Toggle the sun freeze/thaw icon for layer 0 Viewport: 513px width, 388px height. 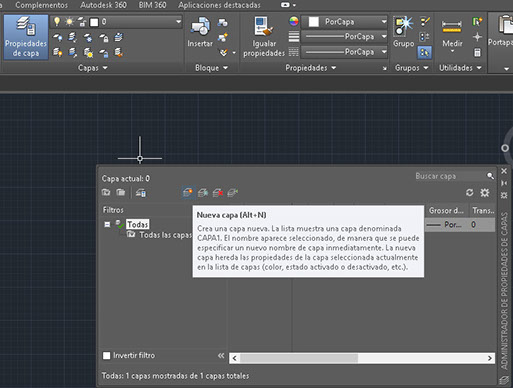pyautogui.click(x=69, y=22)
